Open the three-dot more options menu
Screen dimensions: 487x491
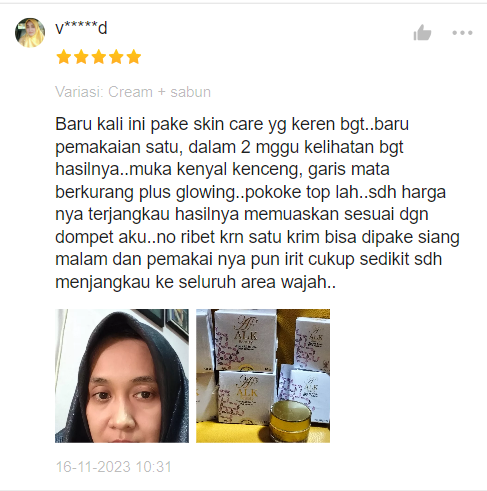point(462,33)
